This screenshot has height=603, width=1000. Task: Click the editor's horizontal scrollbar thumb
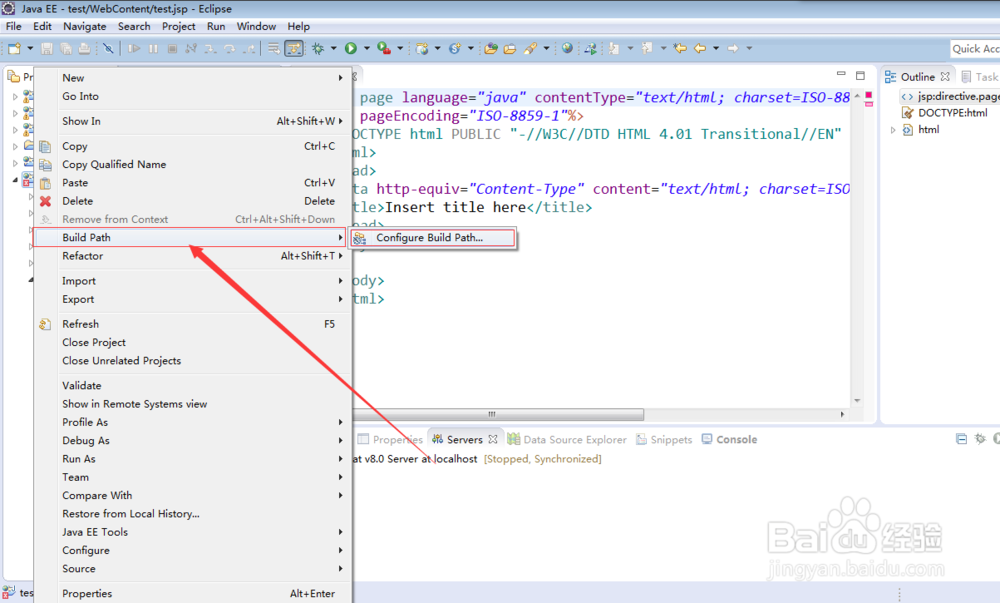click(x=498, y=414)
